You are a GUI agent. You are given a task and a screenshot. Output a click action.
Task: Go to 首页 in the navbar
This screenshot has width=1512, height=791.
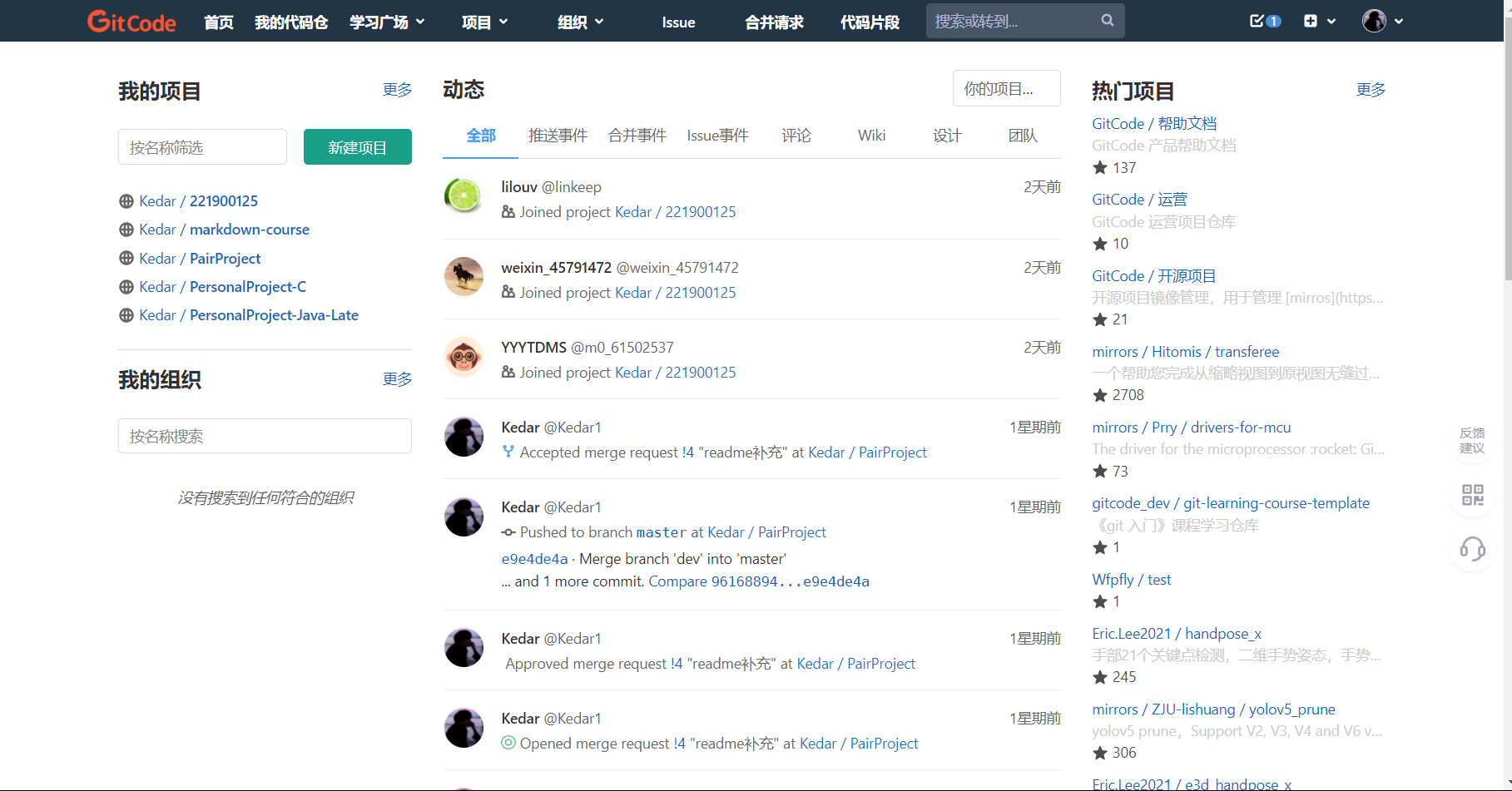[219, 22]
